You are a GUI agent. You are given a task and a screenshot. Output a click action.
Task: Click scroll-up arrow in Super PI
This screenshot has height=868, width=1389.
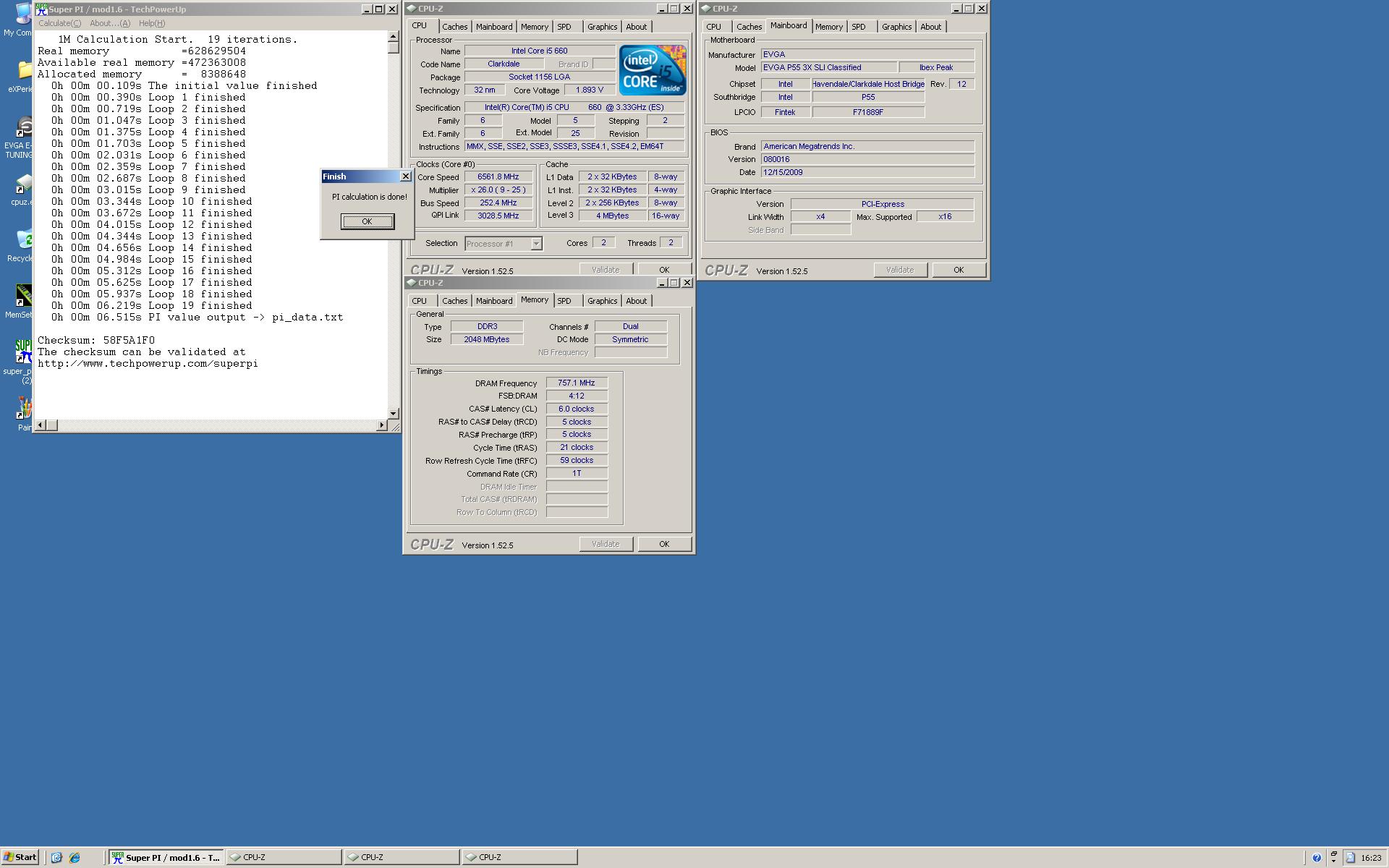(394, 35)
